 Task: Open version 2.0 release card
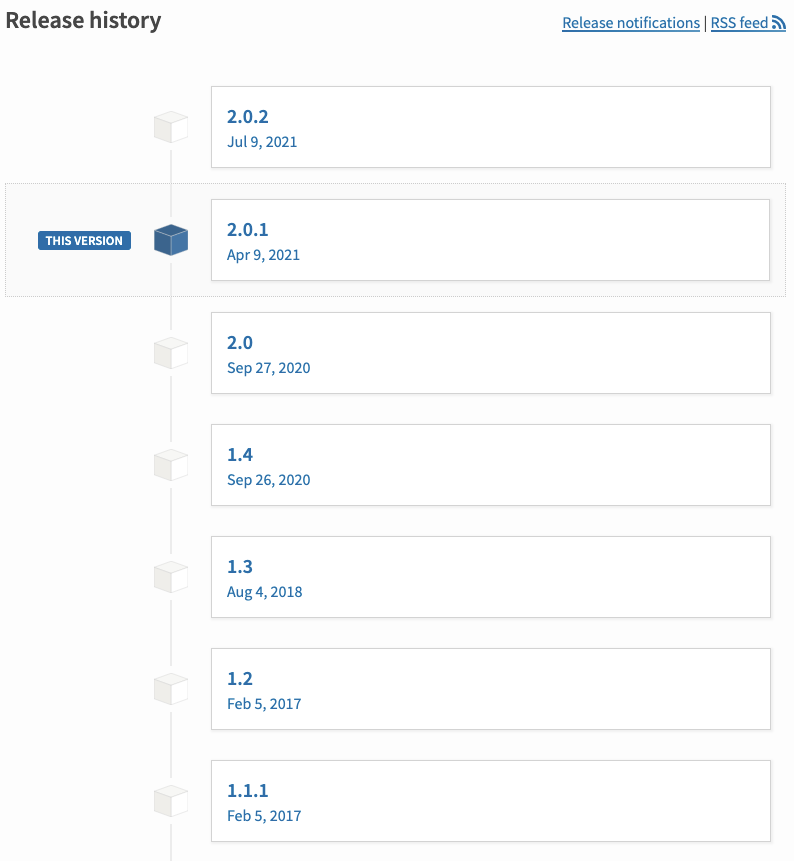pos(490,352)
